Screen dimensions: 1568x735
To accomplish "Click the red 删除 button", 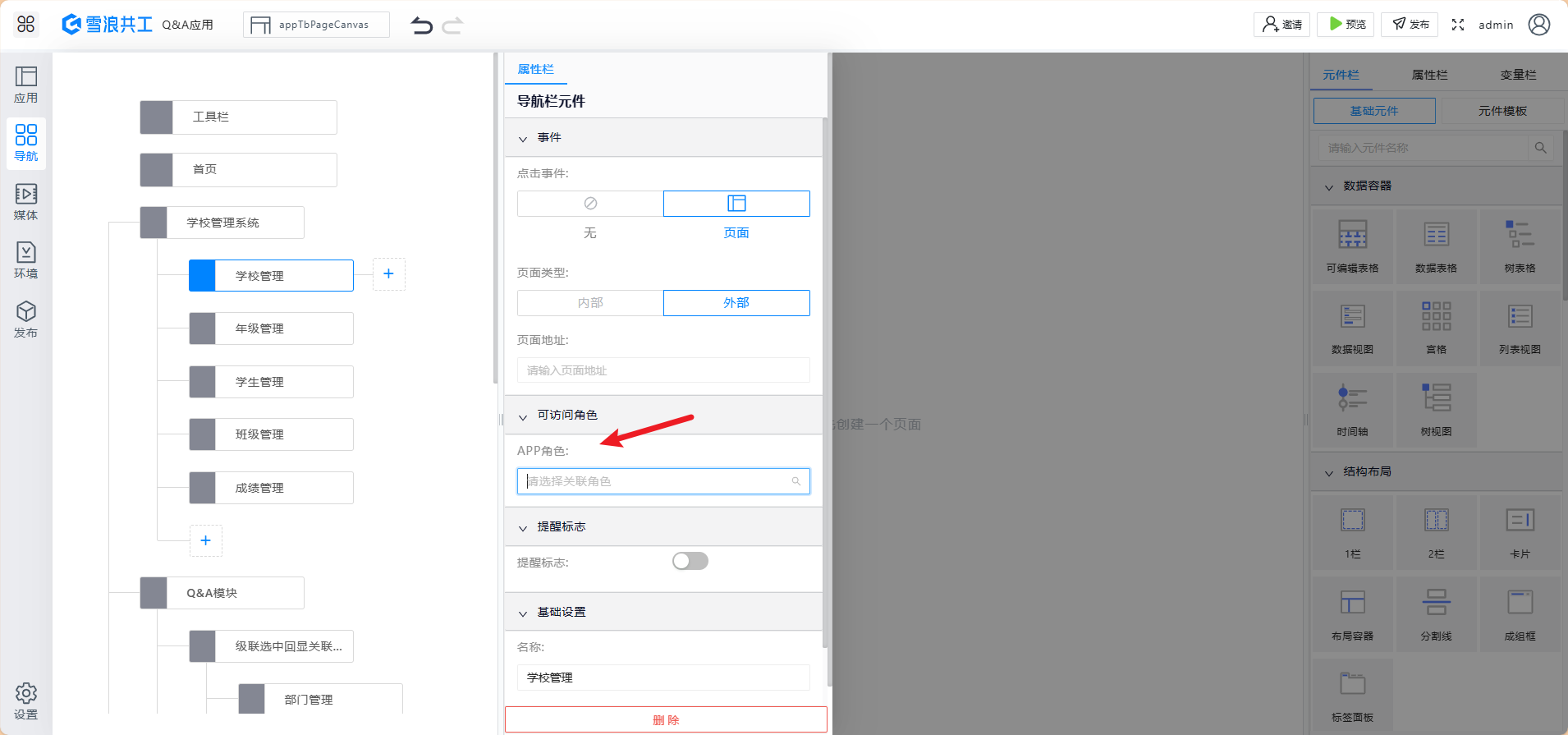I will pos(666,719).
